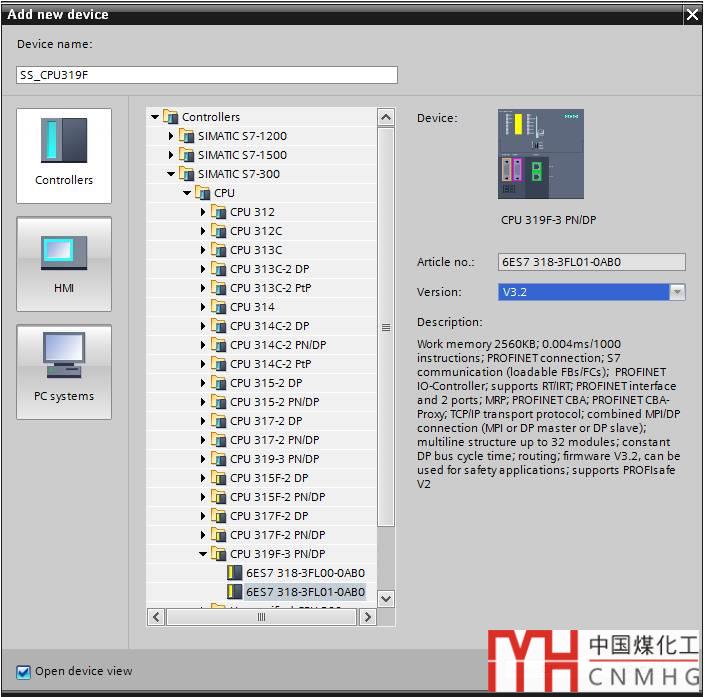
Task: Select the CPU 312C tree entry
Action: click(x=256, y=231)
